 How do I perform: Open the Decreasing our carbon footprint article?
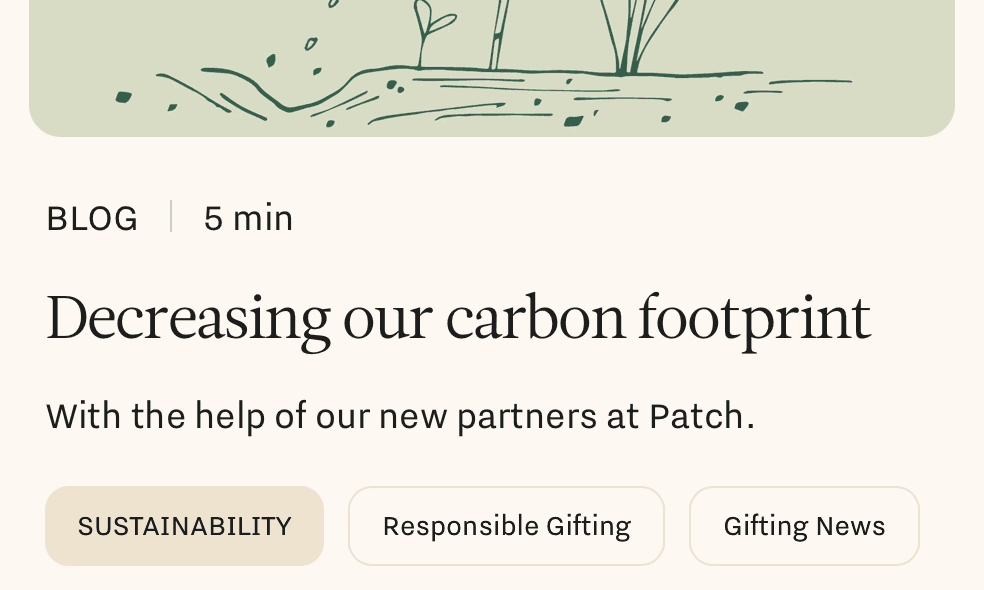tap(458, 319)
